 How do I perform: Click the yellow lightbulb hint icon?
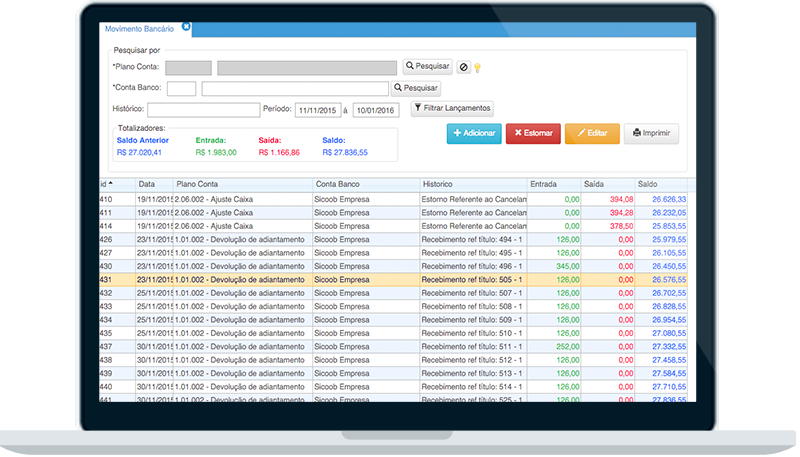(x=478, y=67)
